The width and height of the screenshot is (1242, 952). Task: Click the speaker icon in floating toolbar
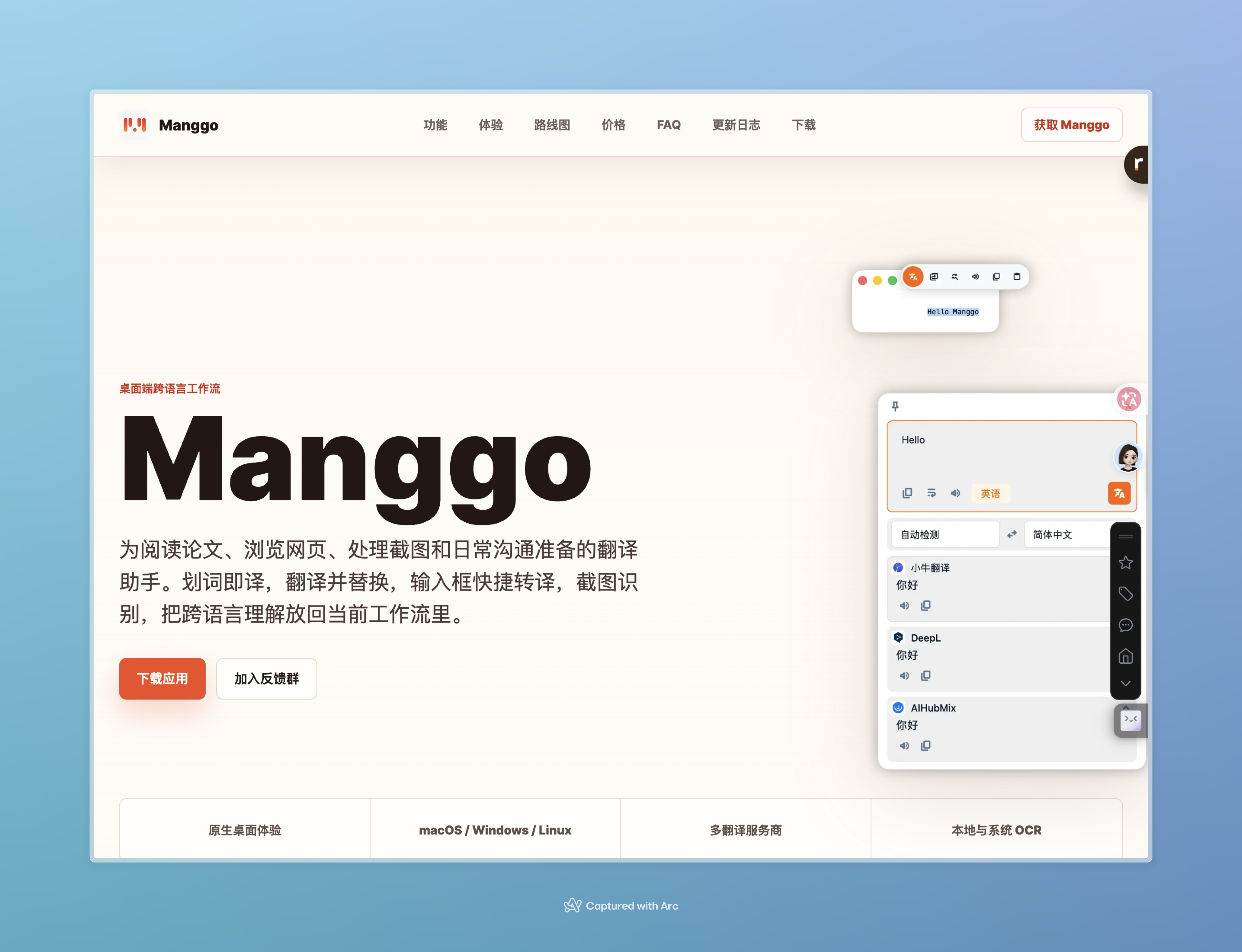[x=976, y=276]
